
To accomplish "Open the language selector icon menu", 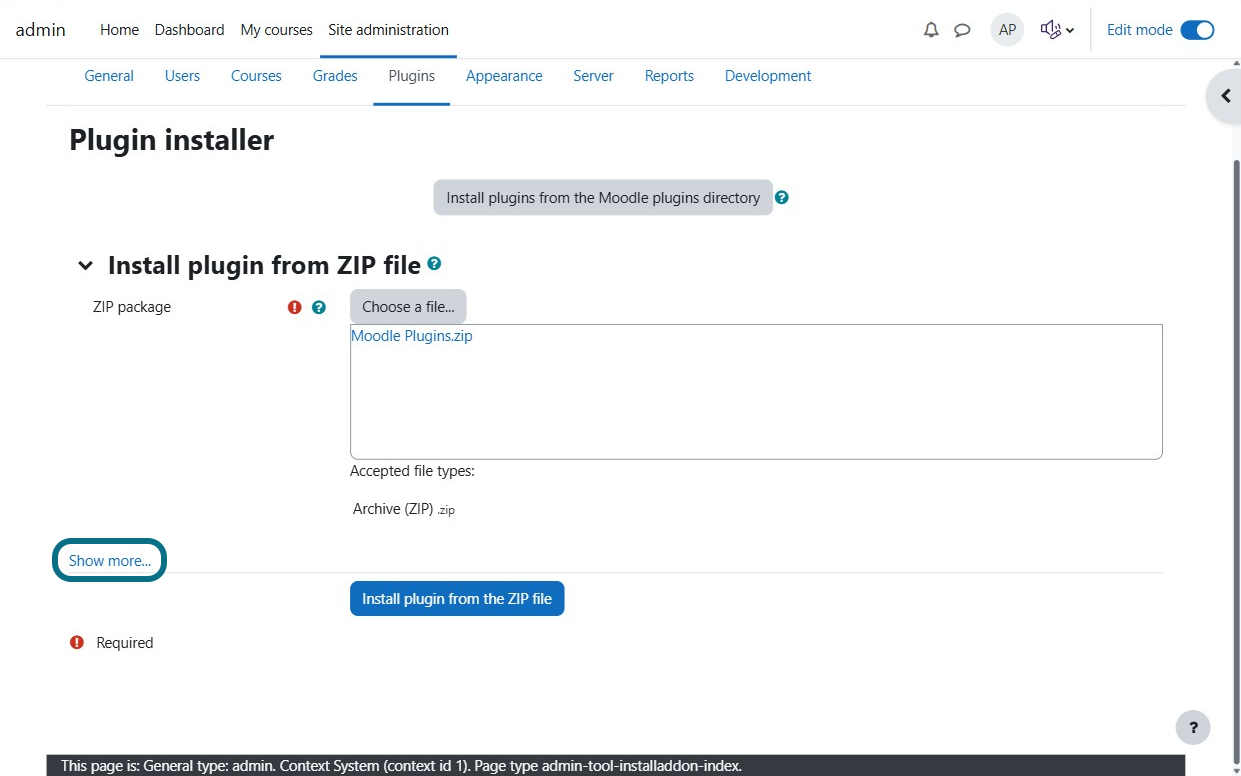I will click(x=1057, y=30).
